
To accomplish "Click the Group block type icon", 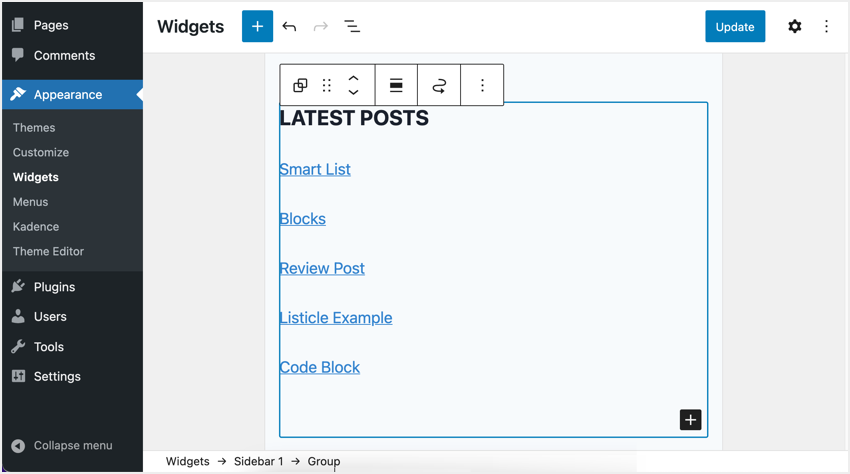I will [300, 86].
